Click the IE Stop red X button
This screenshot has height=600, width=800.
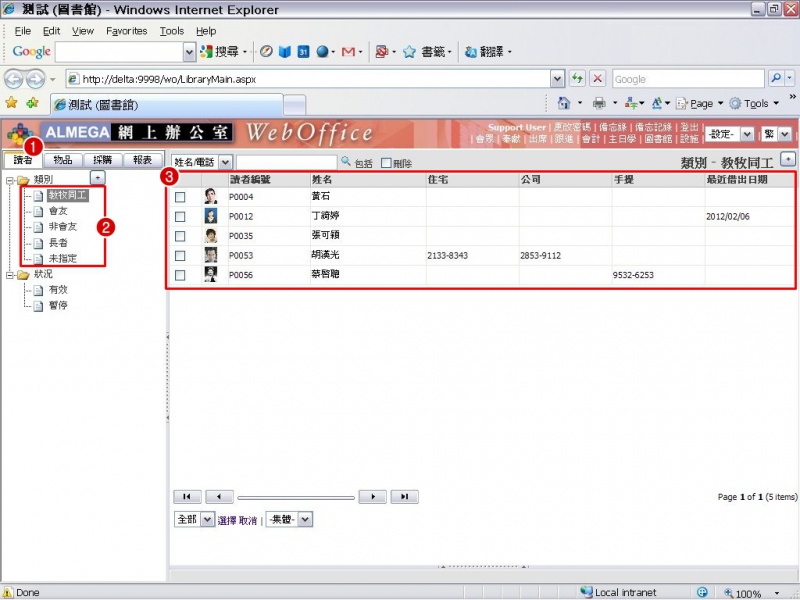tap(597, 79)
